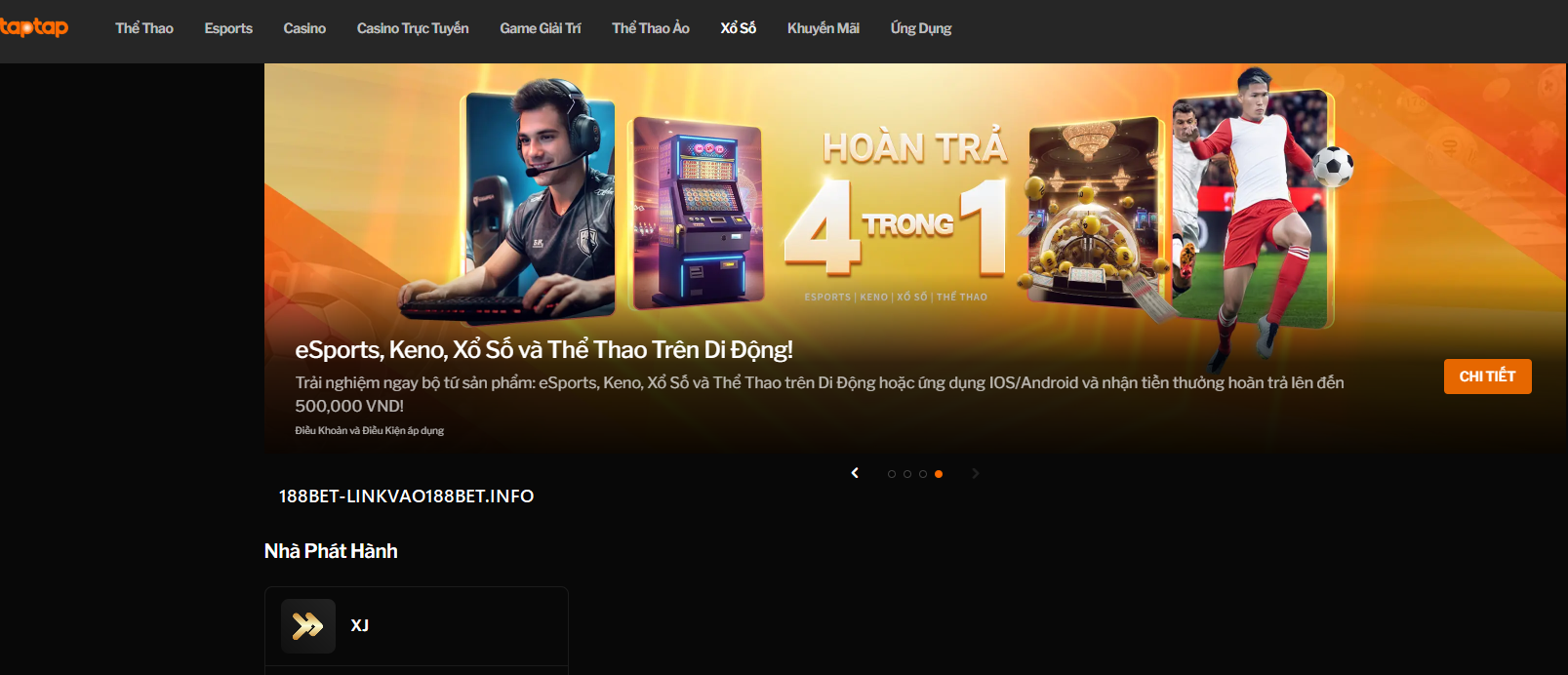This screenshot has width=1568, height=675.
Task: Open Thể Thao Ảo section
Action: pyautogui.click(x=651, y=28)
